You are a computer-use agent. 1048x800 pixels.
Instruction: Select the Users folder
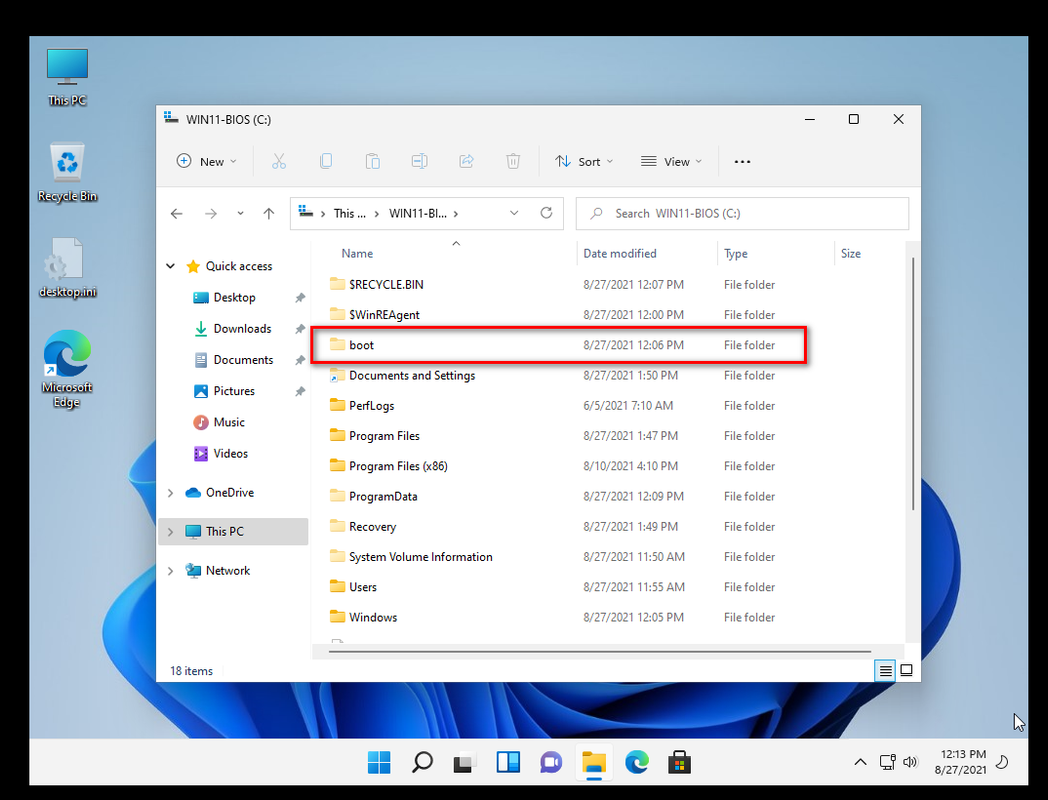pyautogui.click(x=559, y=587)
